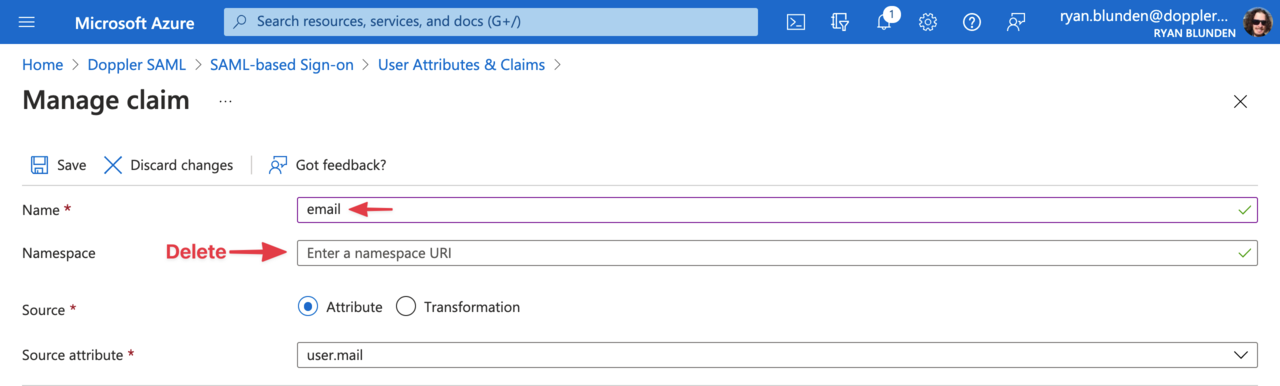Viewport: 1280px width, 386px height.
Task: Go to User Attributes & Claims breadcrumb
Action: coord(461,65)
